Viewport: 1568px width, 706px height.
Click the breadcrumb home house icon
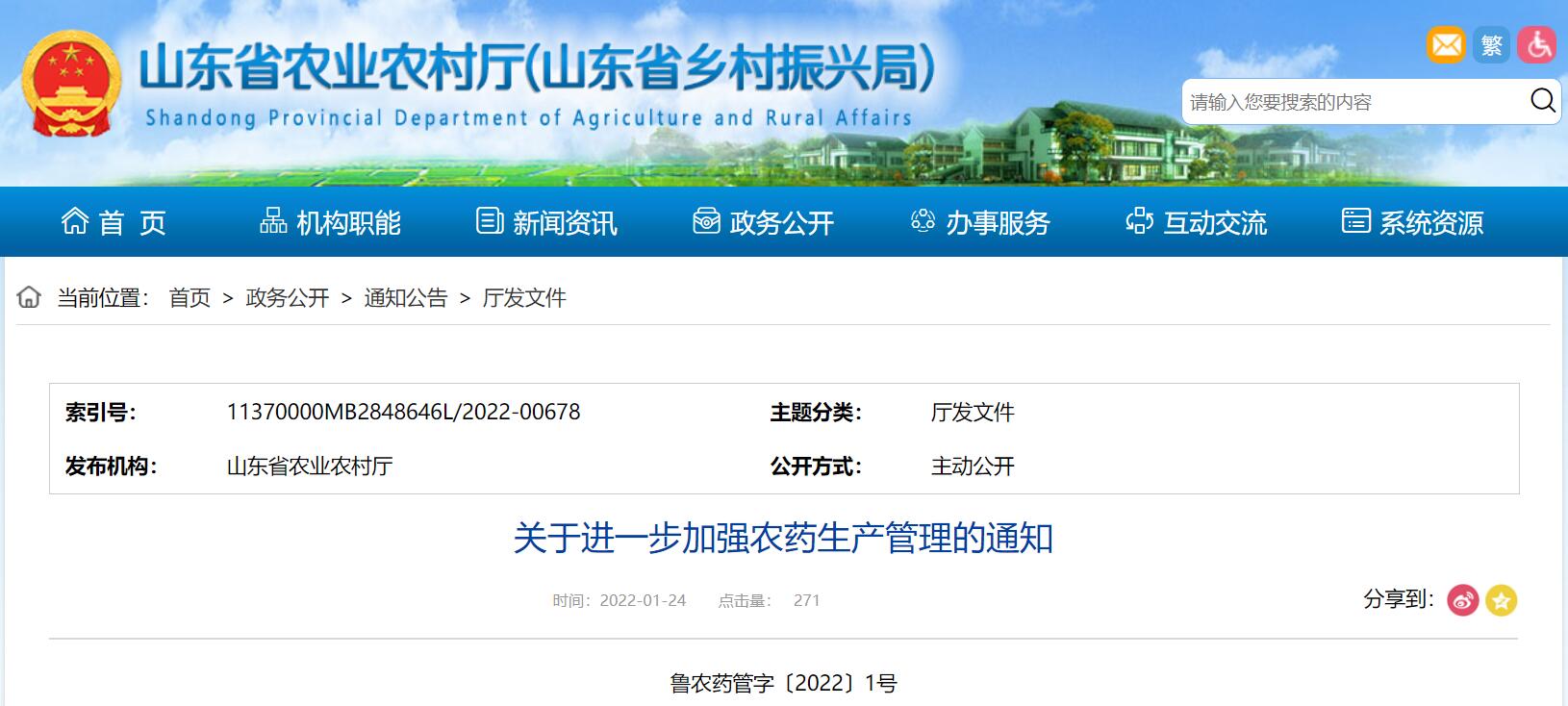(x=29, y=297)
